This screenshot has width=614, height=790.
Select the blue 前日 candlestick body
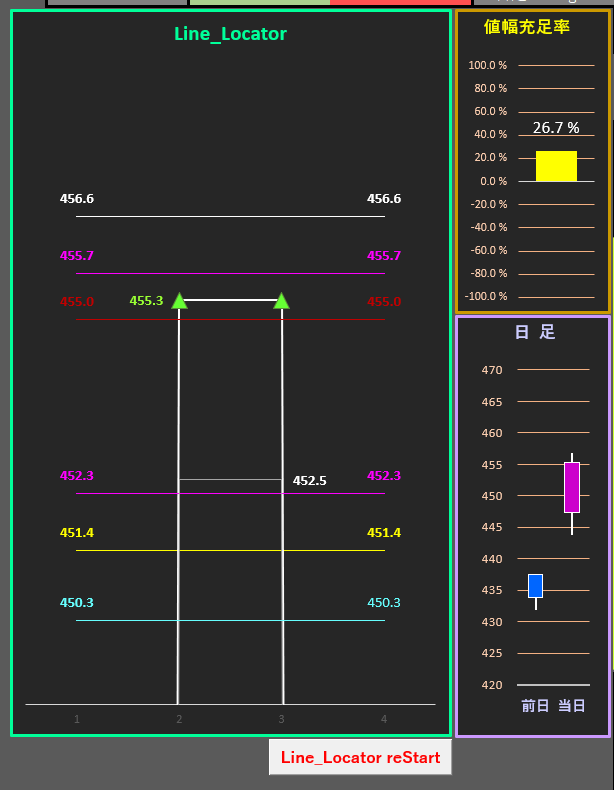535,585
